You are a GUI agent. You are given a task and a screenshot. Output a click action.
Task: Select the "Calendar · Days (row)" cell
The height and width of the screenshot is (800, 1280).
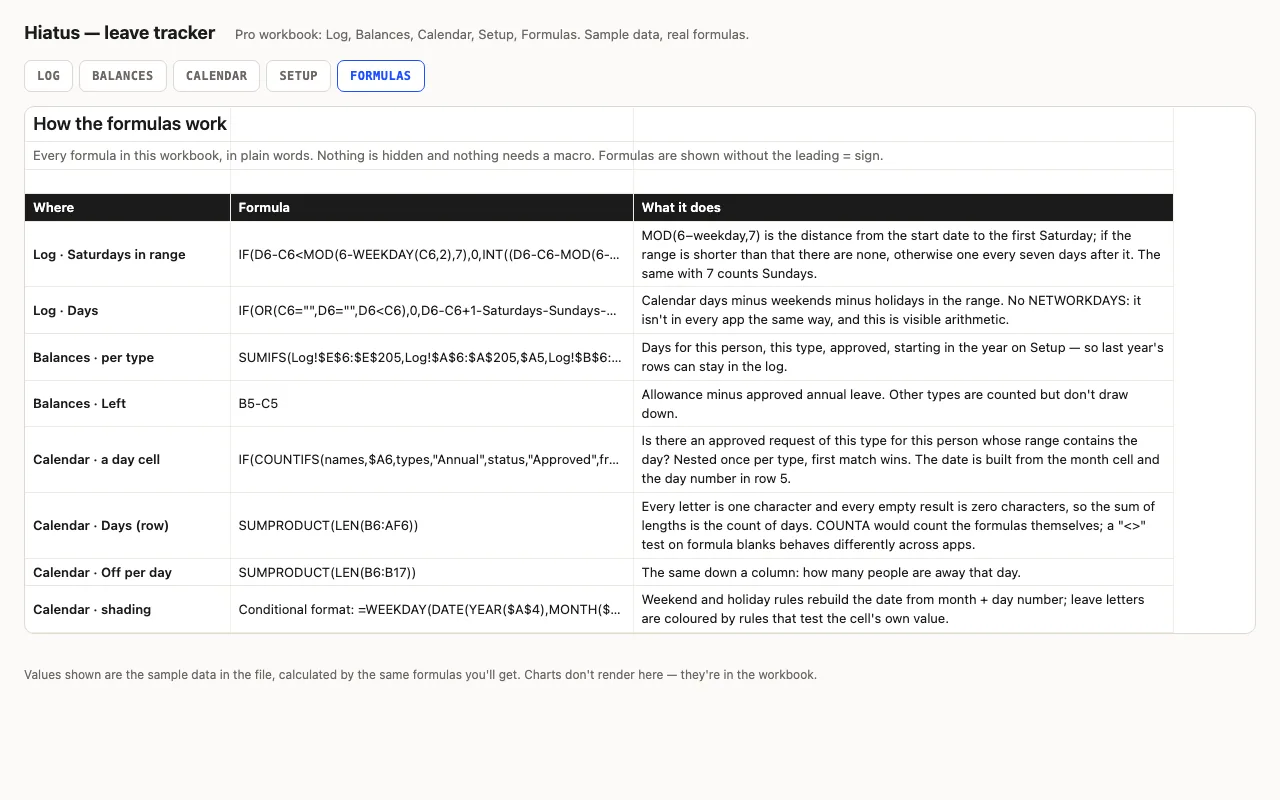[128, 526]
